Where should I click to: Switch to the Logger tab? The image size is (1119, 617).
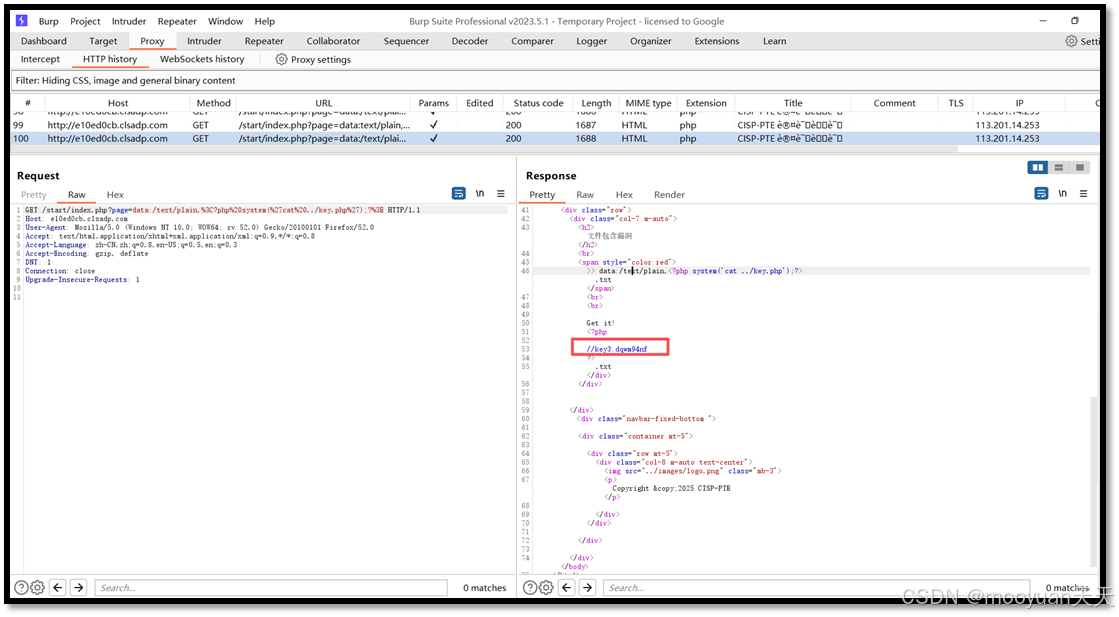592,41
